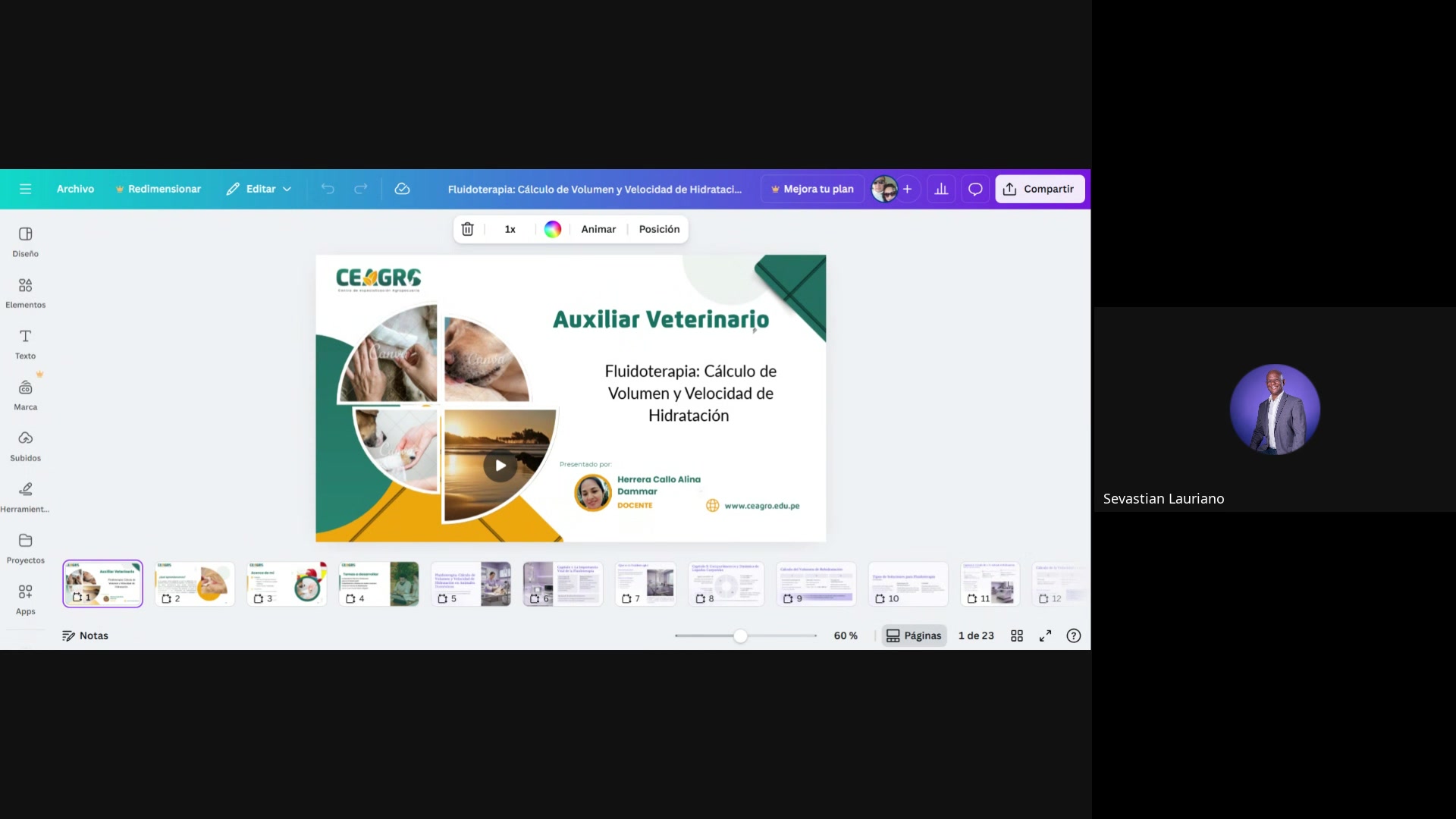The height and width of the screenshot is (819, 1456).
Task: Expand the Editar dropdown
Action: point(259,189)
